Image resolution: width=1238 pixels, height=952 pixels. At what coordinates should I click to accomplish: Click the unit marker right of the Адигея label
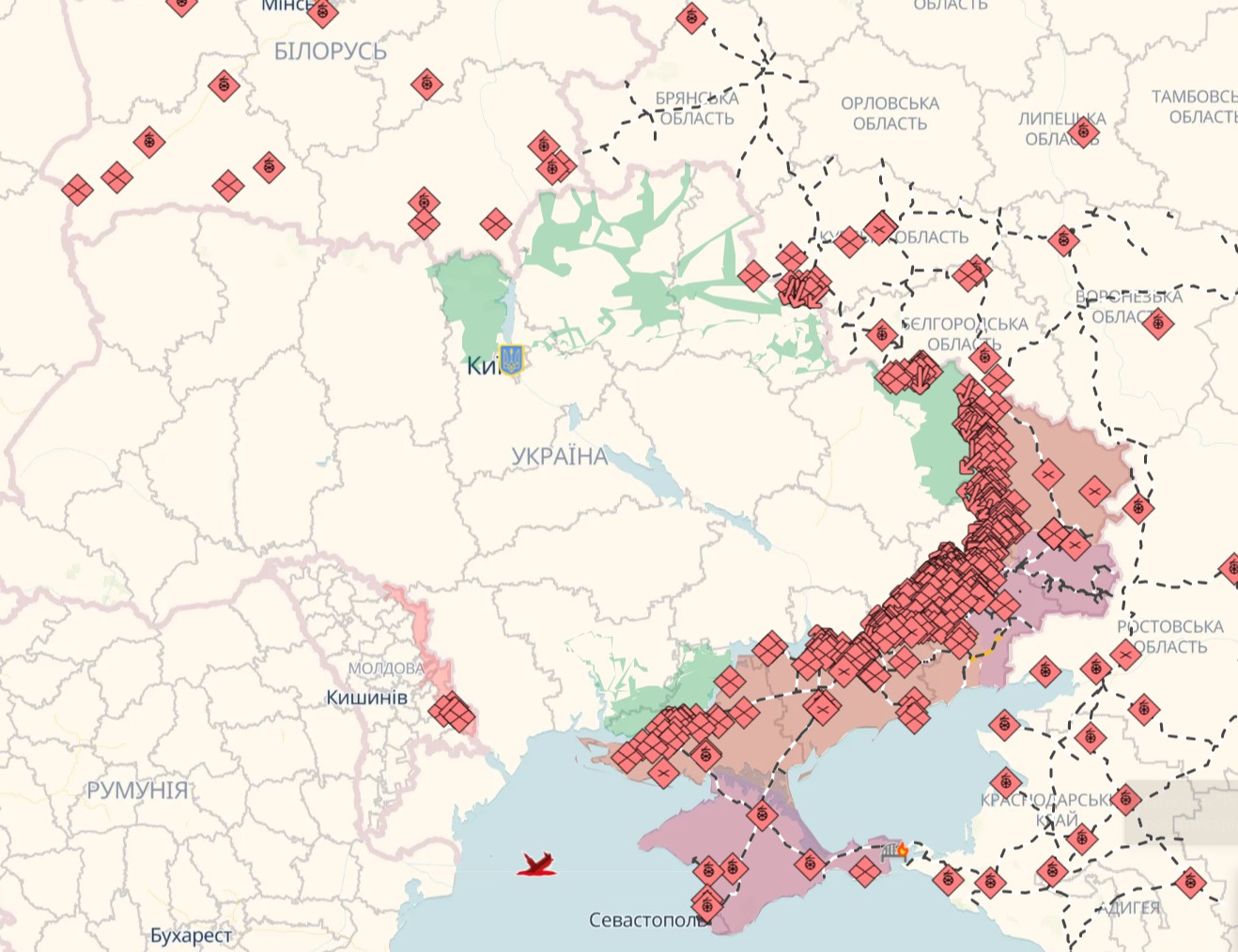coord(1190,883)
